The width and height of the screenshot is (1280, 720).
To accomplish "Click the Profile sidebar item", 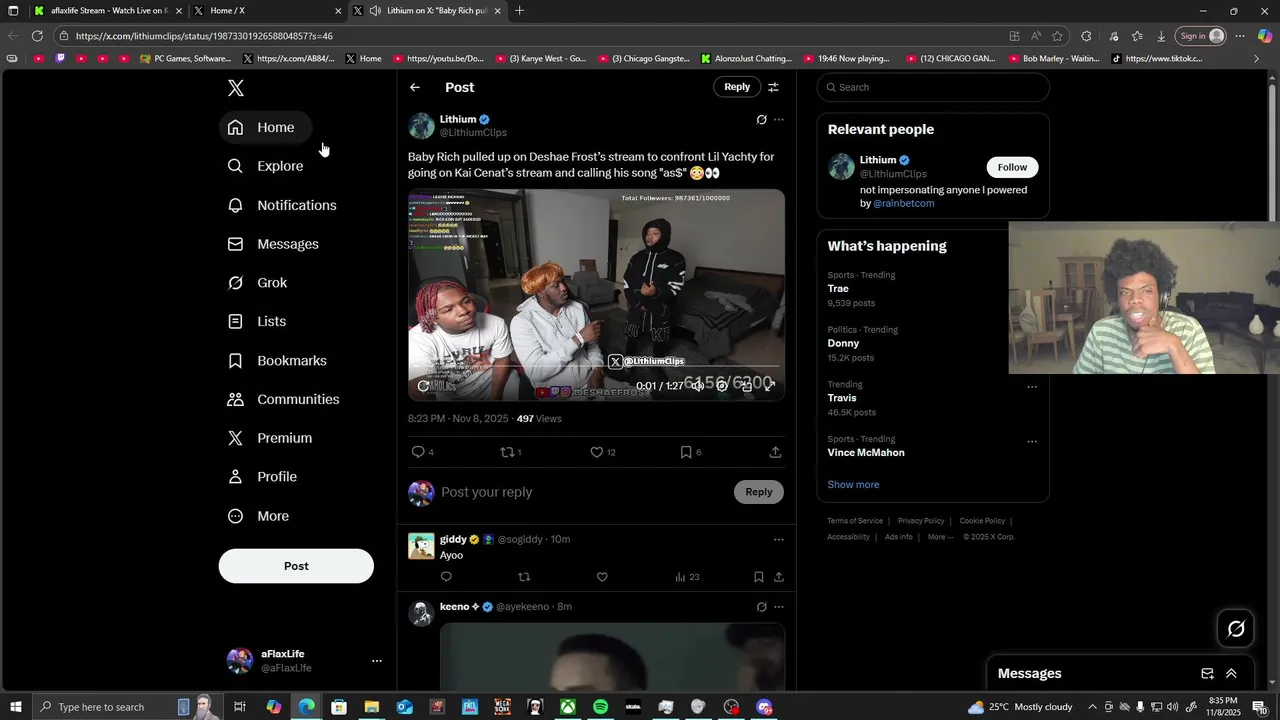I will [x=263, y=477].
